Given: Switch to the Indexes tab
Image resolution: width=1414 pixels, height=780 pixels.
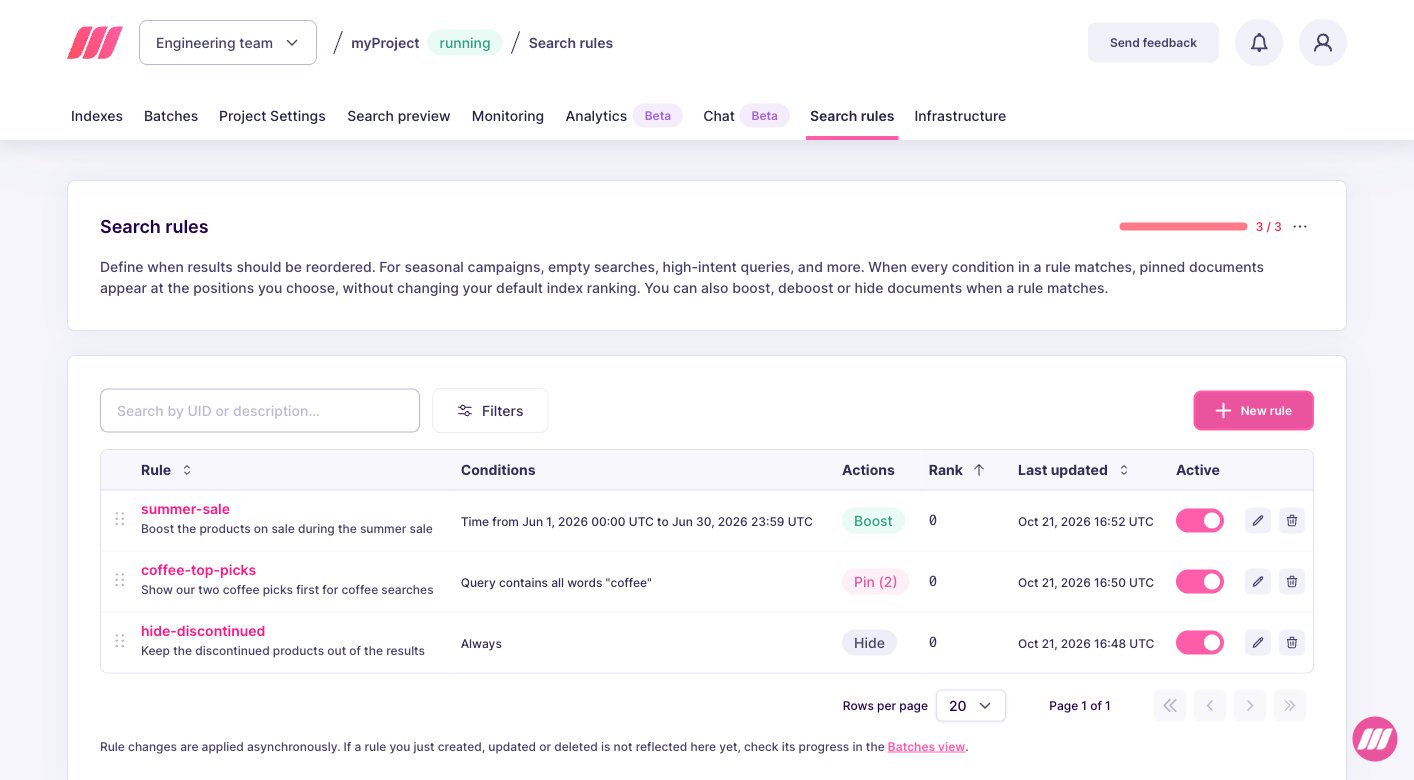Looking at the screenshot, I should (97, 116).
